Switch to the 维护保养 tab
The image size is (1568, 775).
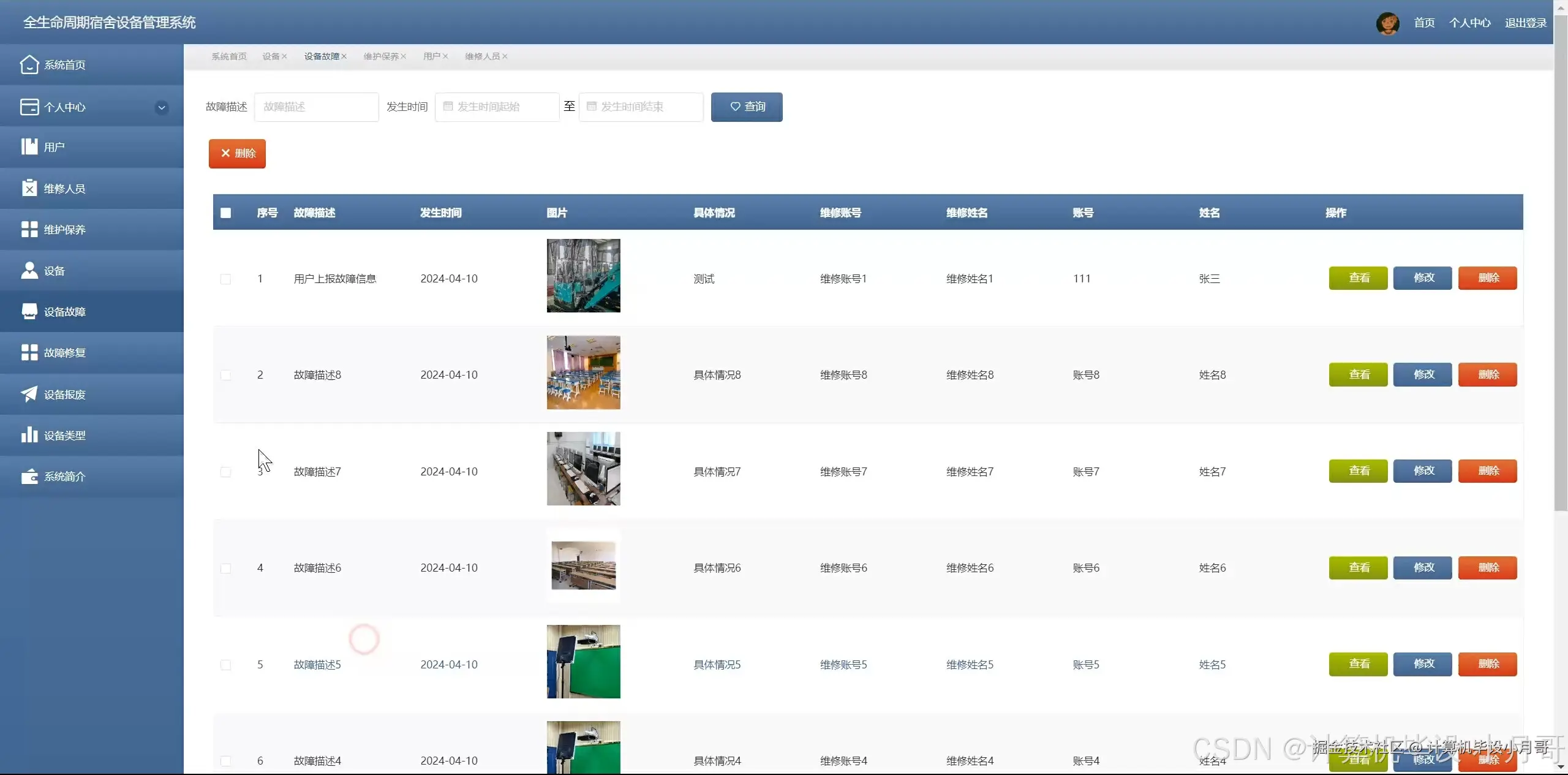[x=380, y=56]
